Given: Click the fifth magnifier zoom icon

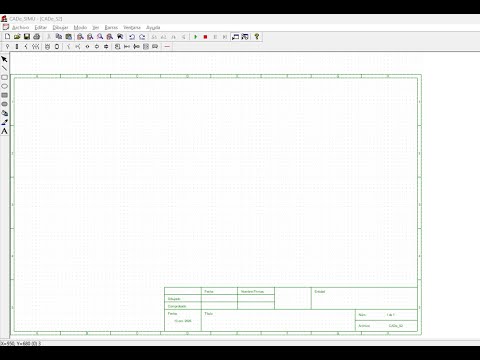Looking at the screenshot, I should 120,37.
